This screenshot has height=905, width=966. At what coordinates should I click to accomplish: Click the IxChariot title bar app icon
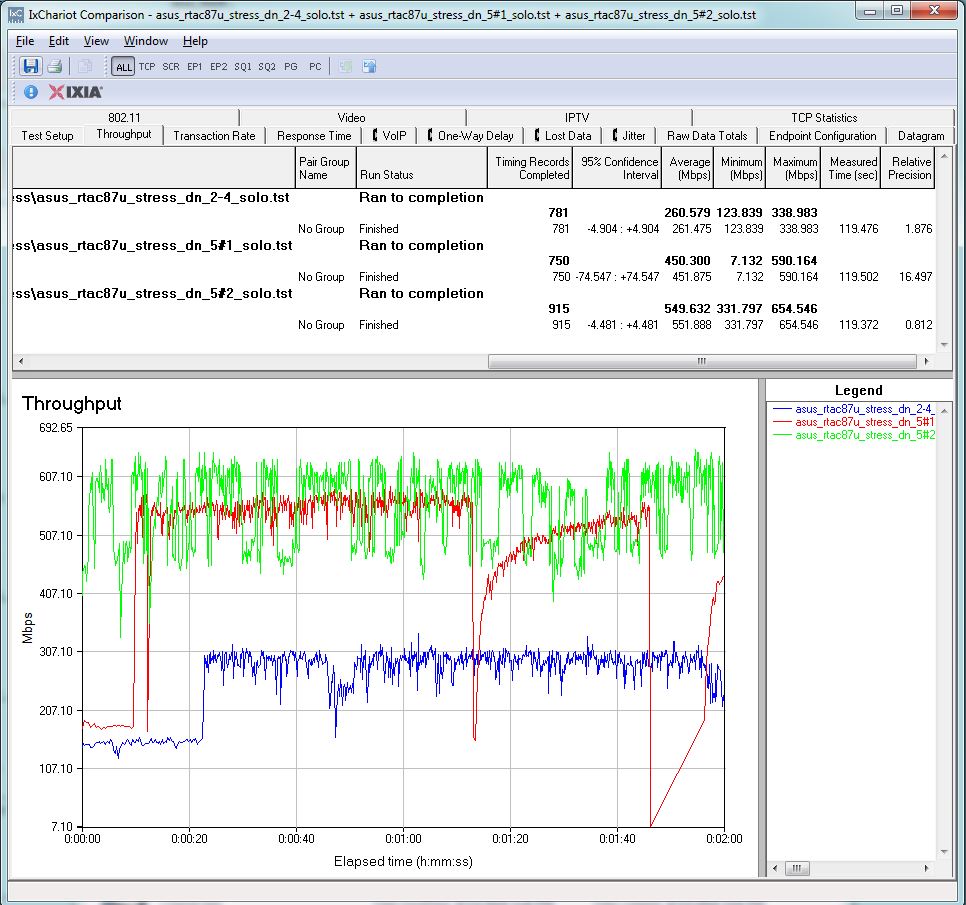(x=15, y=14)
